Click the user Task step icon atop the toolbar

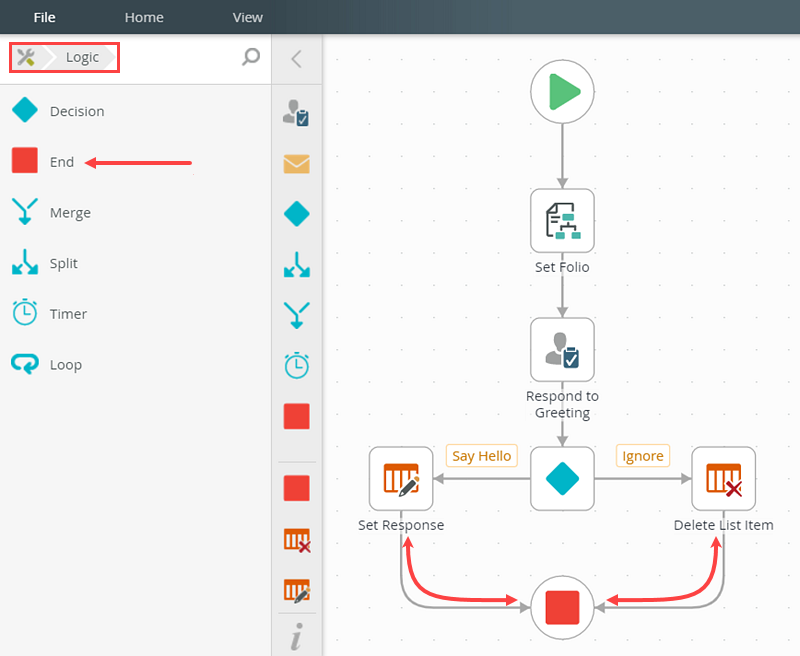click(297, 113)
